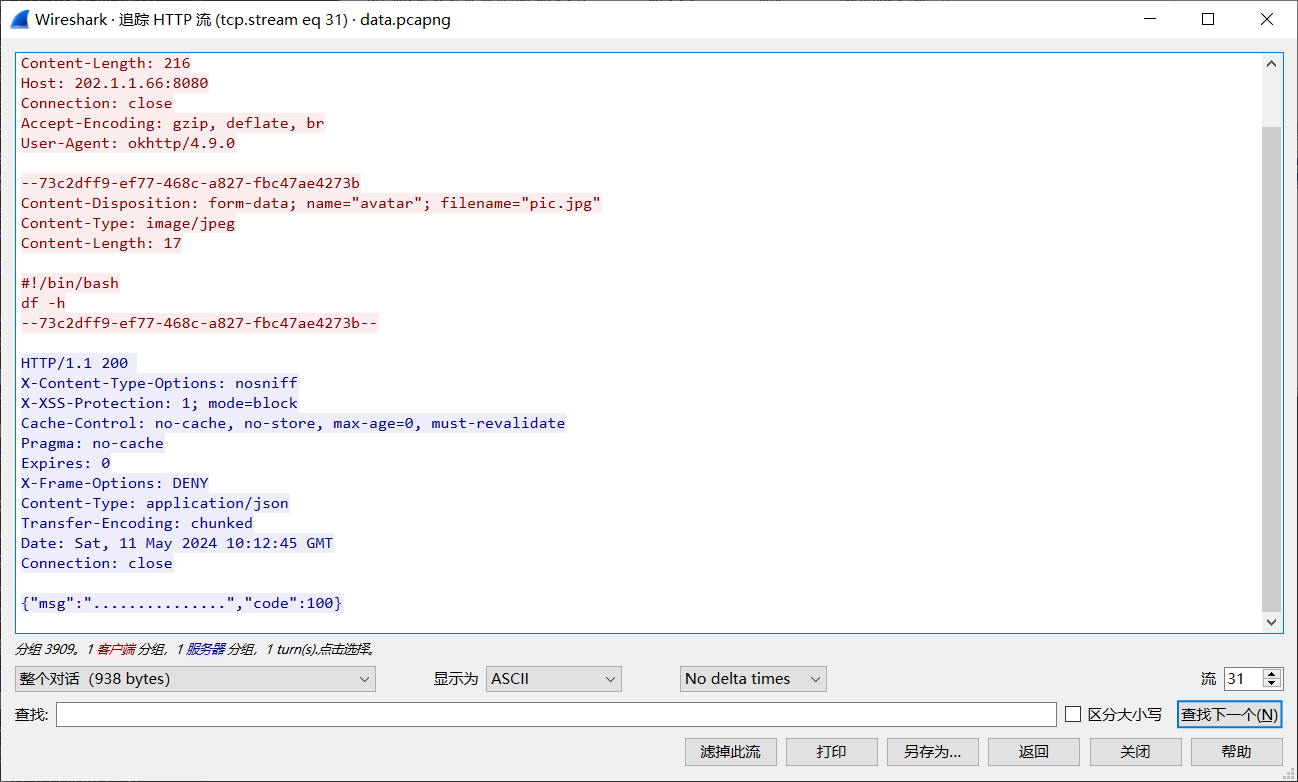Click the Host: 202.1.1.66:8080 line
This screenshot has width=1298, height=782.
115,83
